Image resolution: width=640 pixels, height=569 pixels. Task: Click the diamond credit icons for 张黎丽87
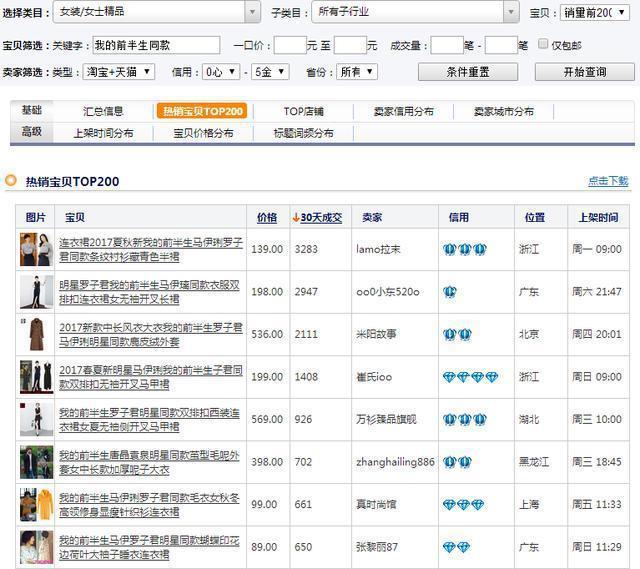point(456,547)
